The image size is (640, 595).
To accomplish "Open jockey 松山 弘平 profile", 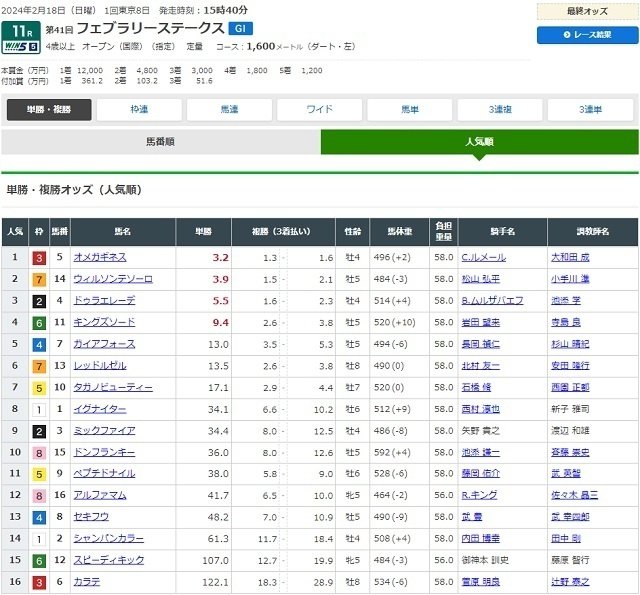I will point(481,279).
